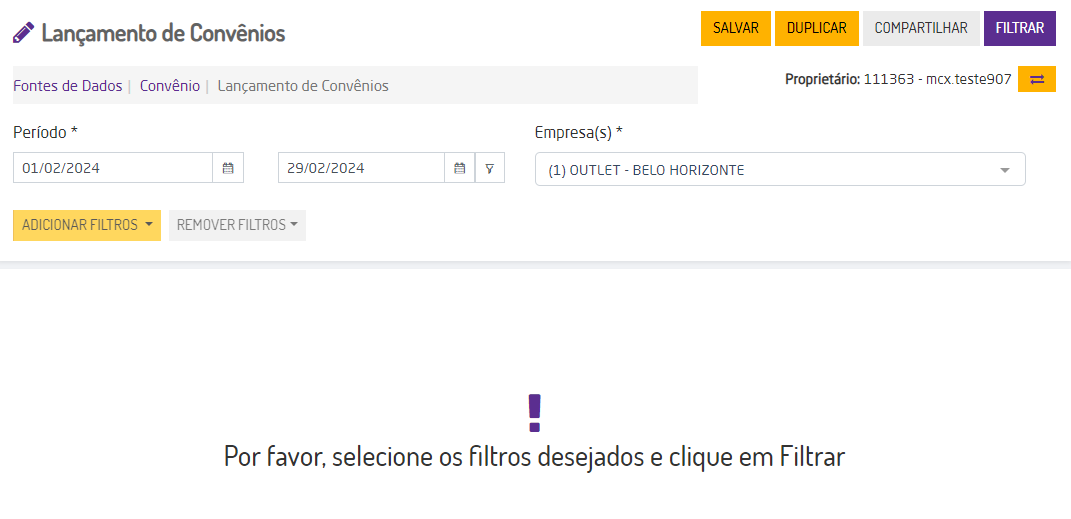Click the Lançamento de Convênios breadcrumb
This screenshot has height=519, width=1071.
click(x=303, y=86)
